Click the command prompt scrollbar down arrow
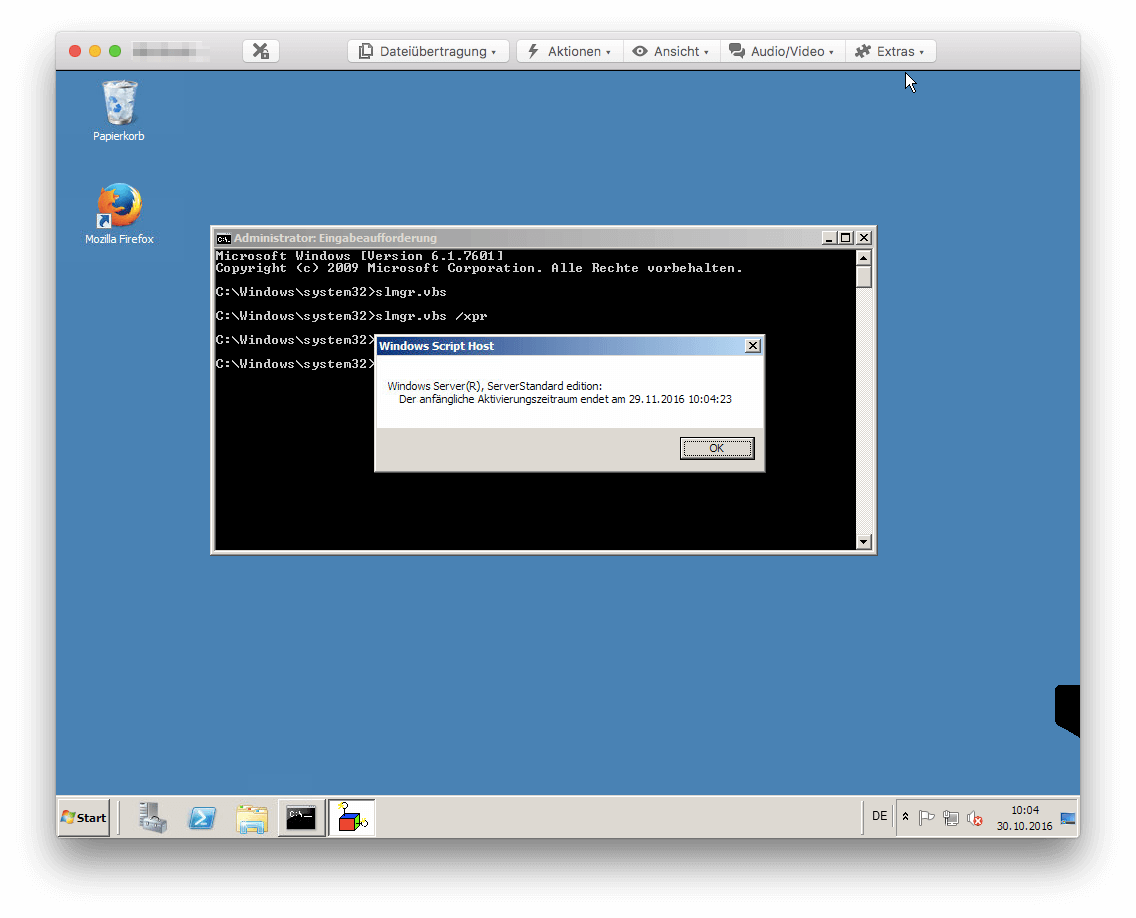 click(864, 542)
